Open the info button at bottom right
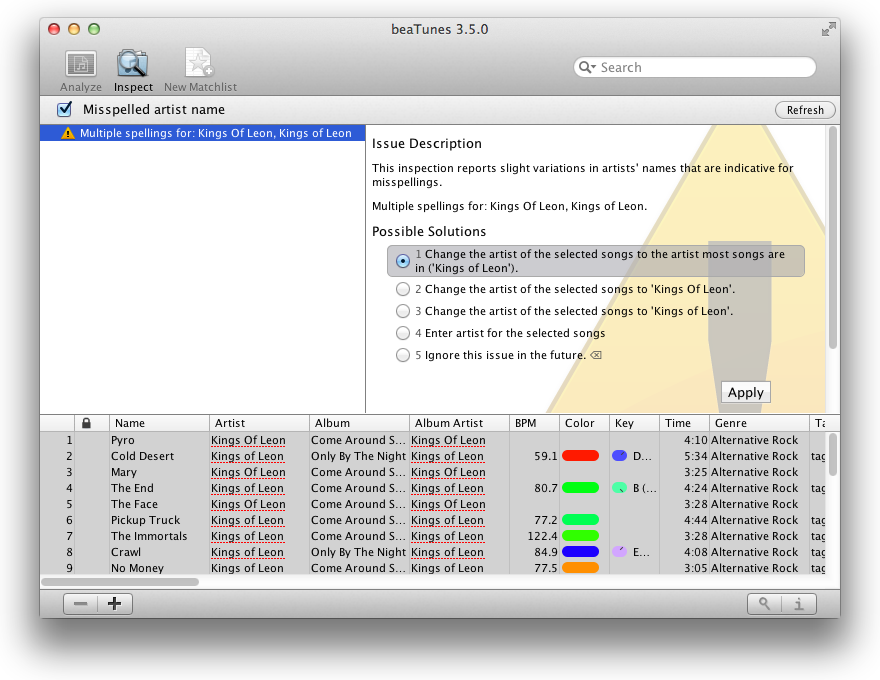The width and height of the screenshot is (880, 680). 799,604
